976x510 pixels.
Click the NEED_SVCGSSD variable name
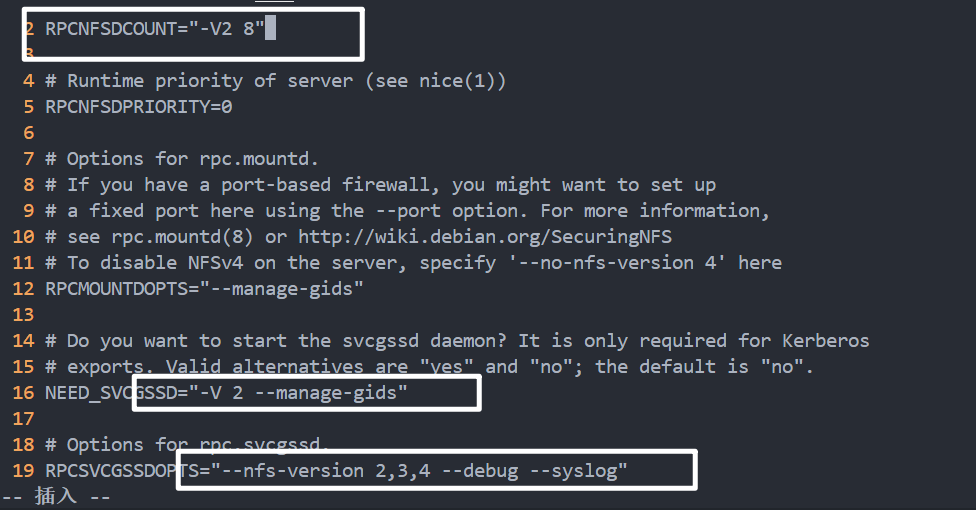110,393
